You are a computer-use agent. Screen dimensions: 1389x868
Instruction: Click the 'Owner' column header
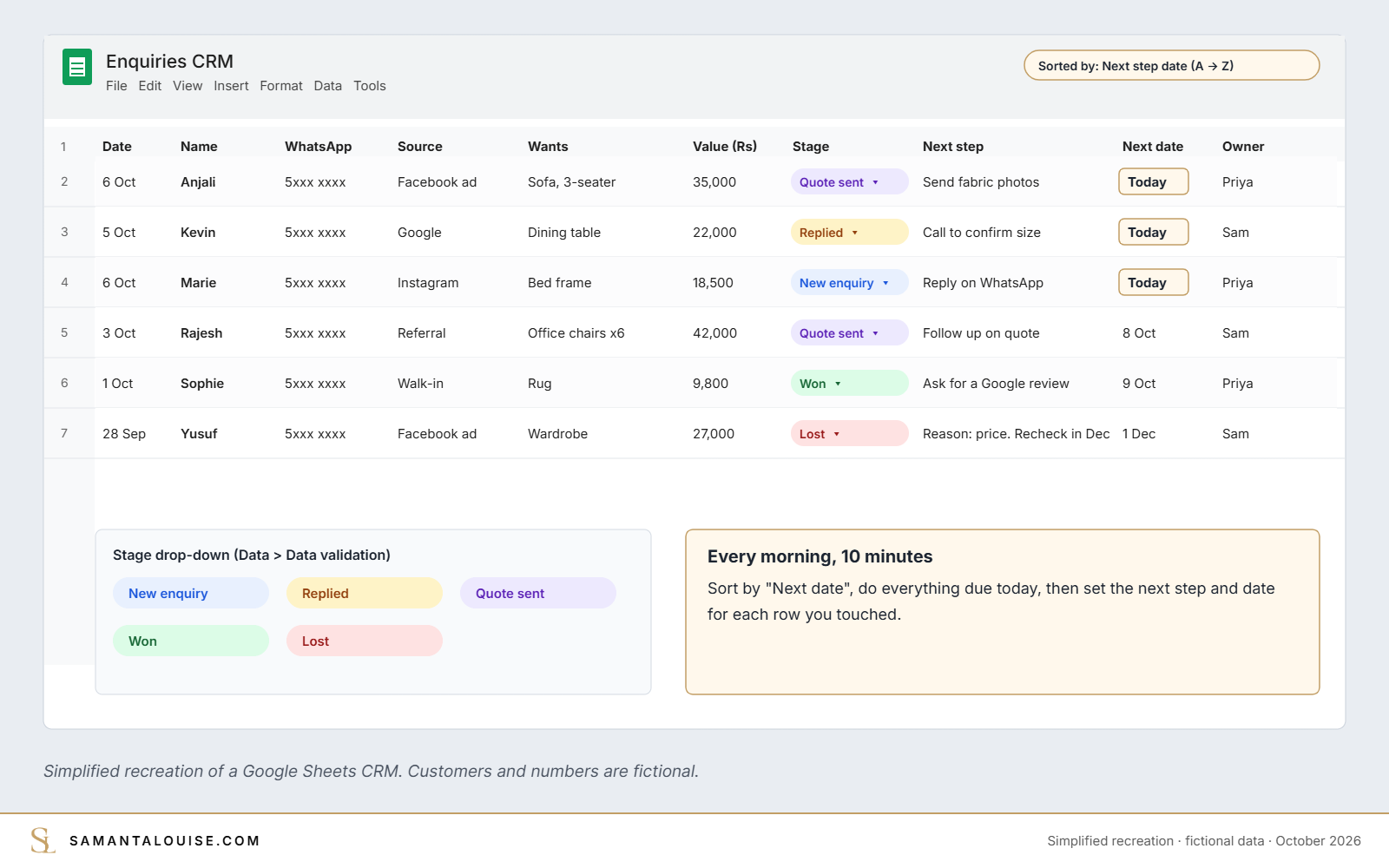click(x=1243, y=147)
